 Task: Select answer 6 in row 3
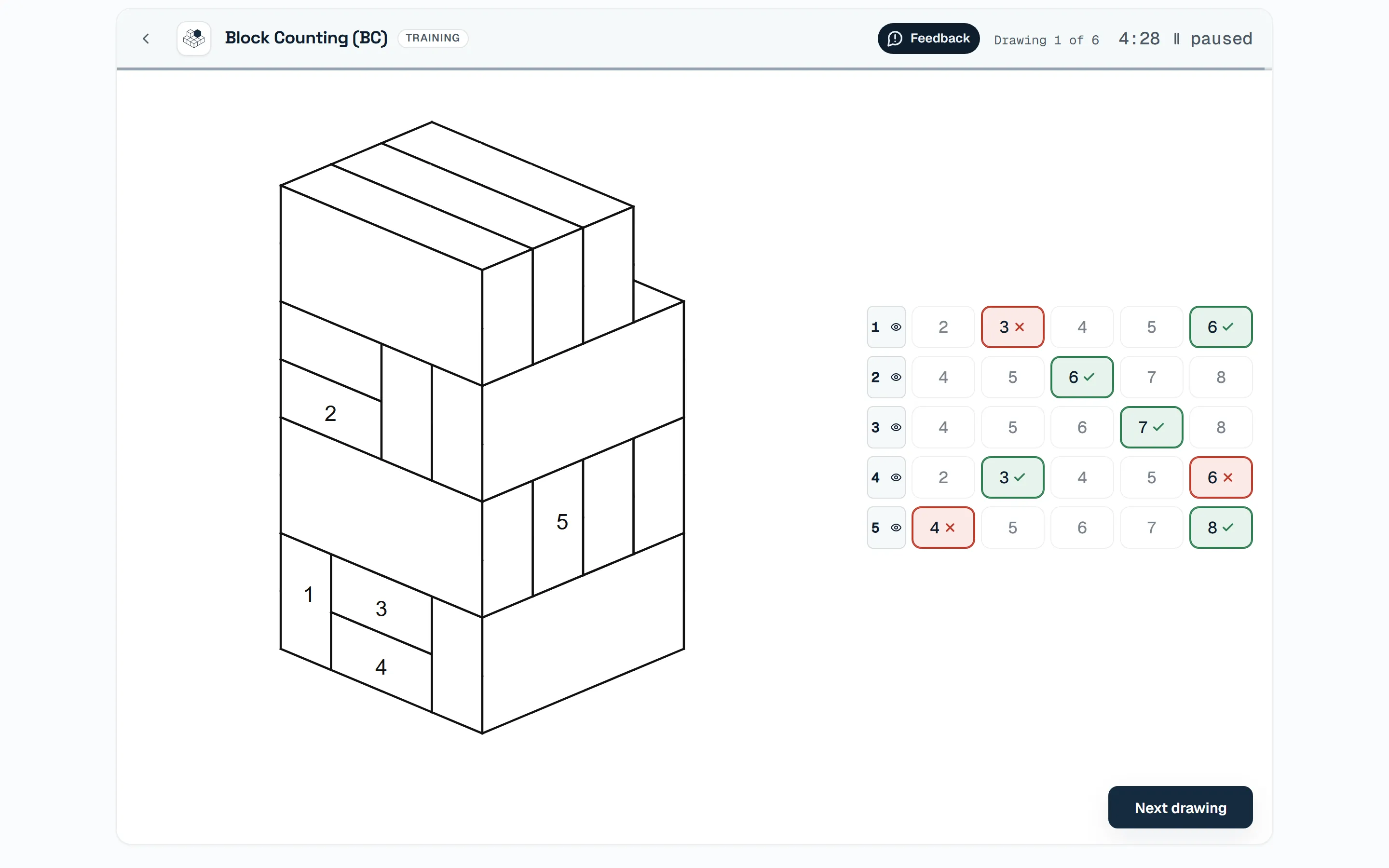(1082, 427)
